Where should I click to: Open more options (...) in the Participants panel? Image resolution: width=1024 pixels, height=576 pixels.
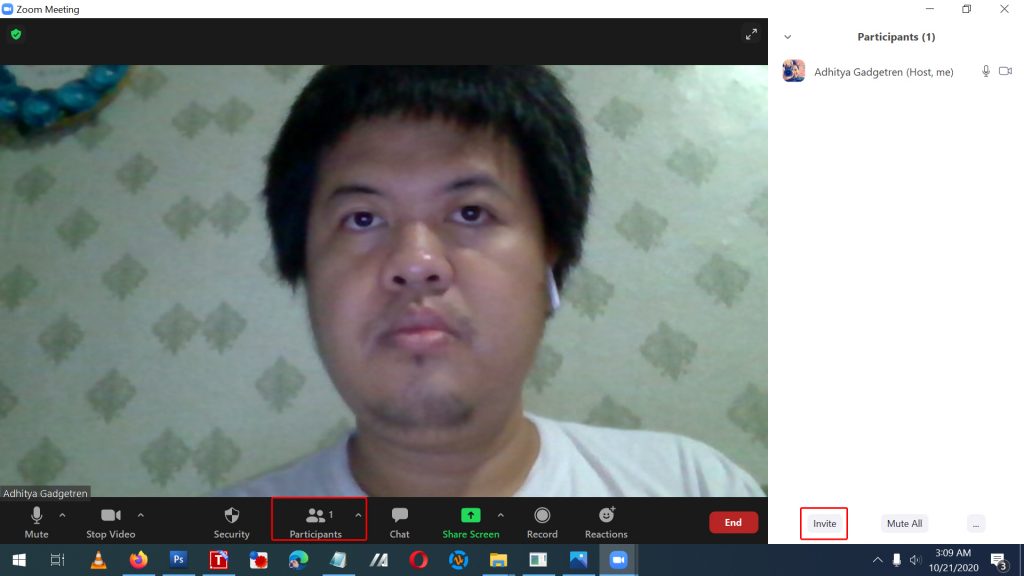point(975,523)
